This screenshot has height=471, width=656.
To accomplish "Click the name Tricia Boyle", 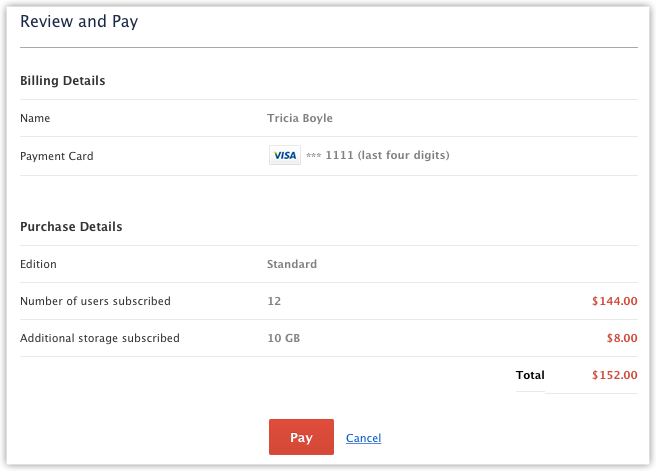I will tap(300, 119).
